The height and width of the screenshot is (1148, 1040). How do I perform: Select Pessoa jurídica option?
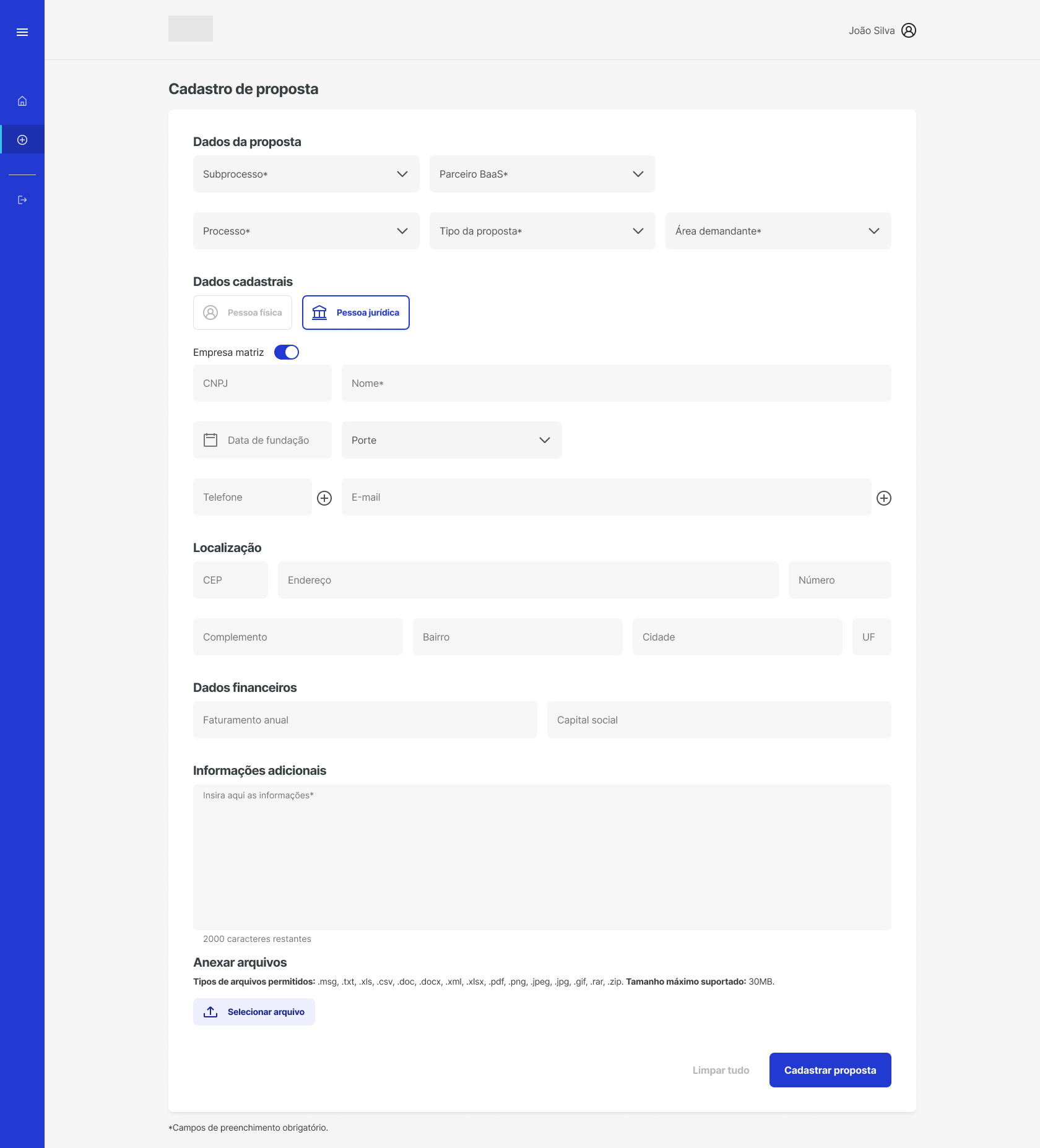tap(356, 313)
